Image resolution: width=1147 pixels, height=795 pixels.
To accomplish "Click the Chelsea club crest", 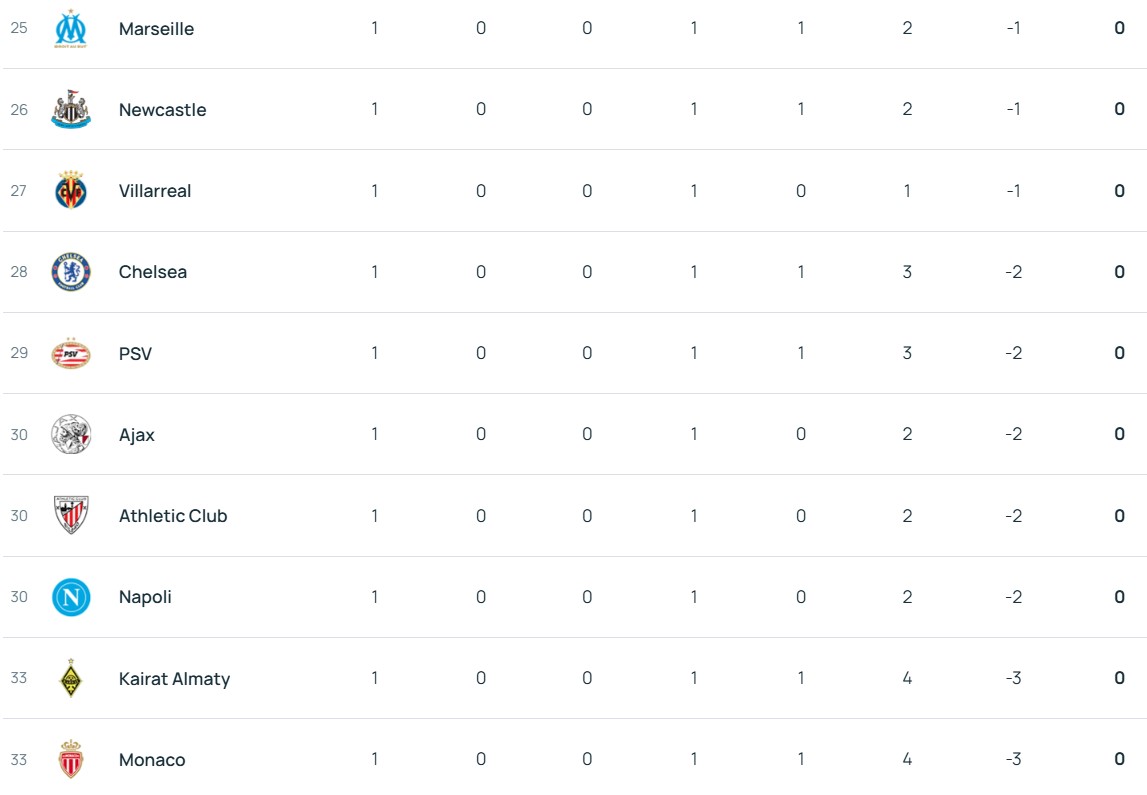I will point(71,272).
